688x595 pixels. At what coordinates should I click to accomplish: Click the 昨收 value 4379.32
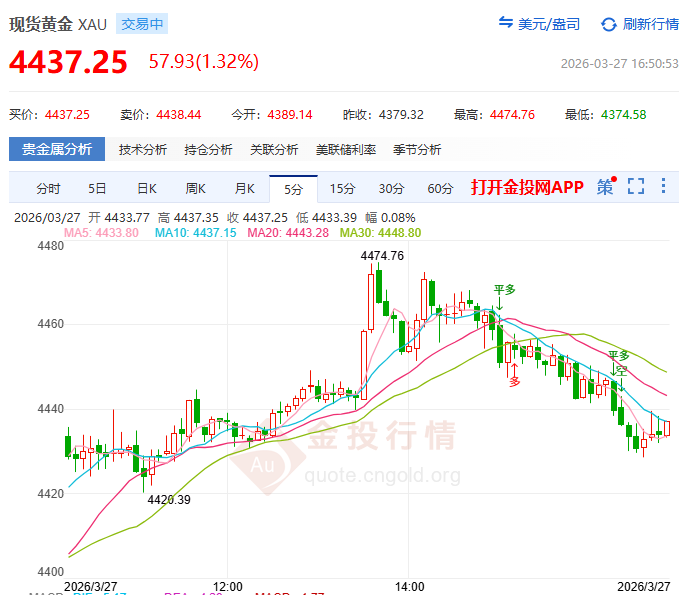401,115
